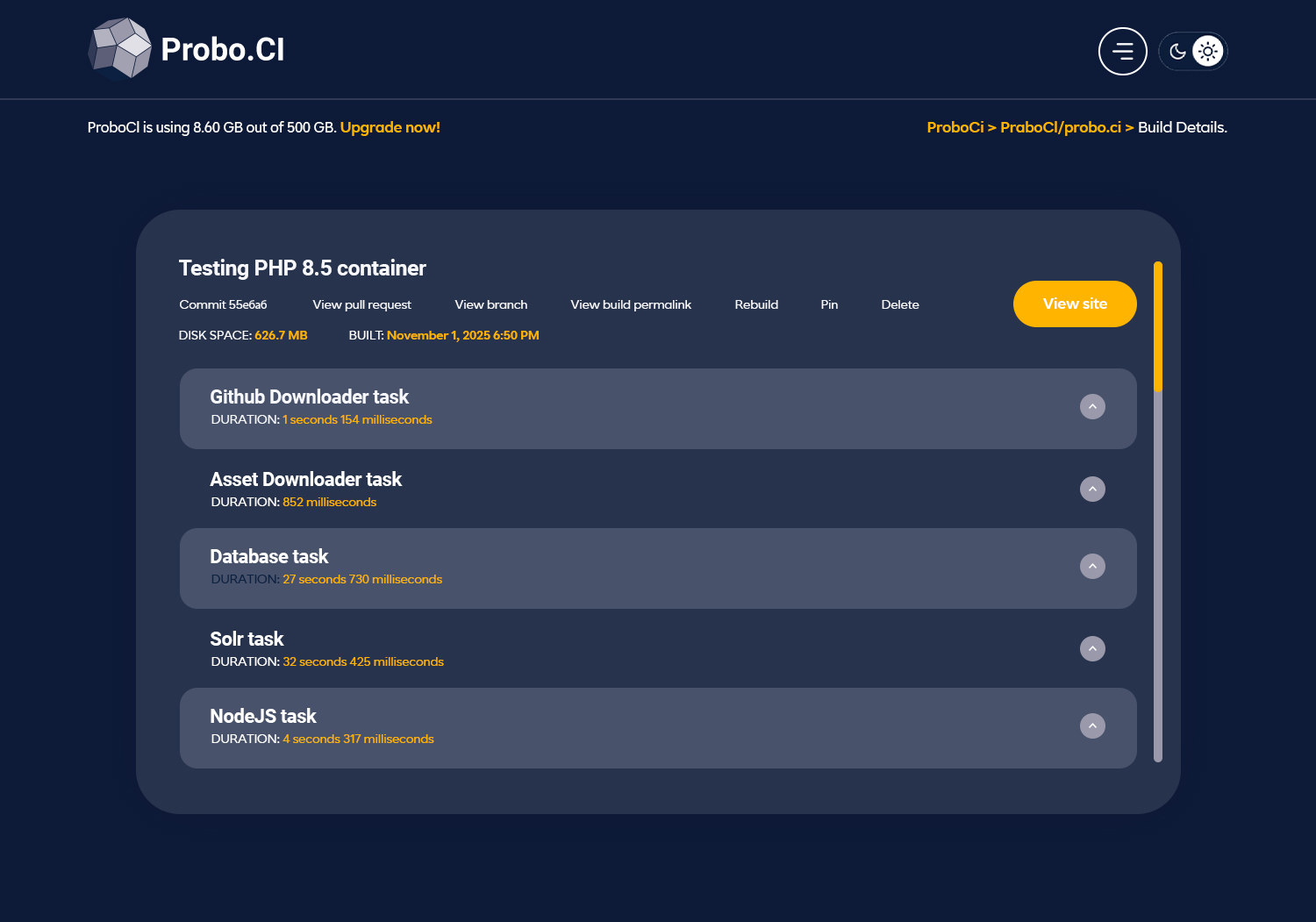Collapse the Github Downloader task
1316x922 pixels.
pos(1092,407)
